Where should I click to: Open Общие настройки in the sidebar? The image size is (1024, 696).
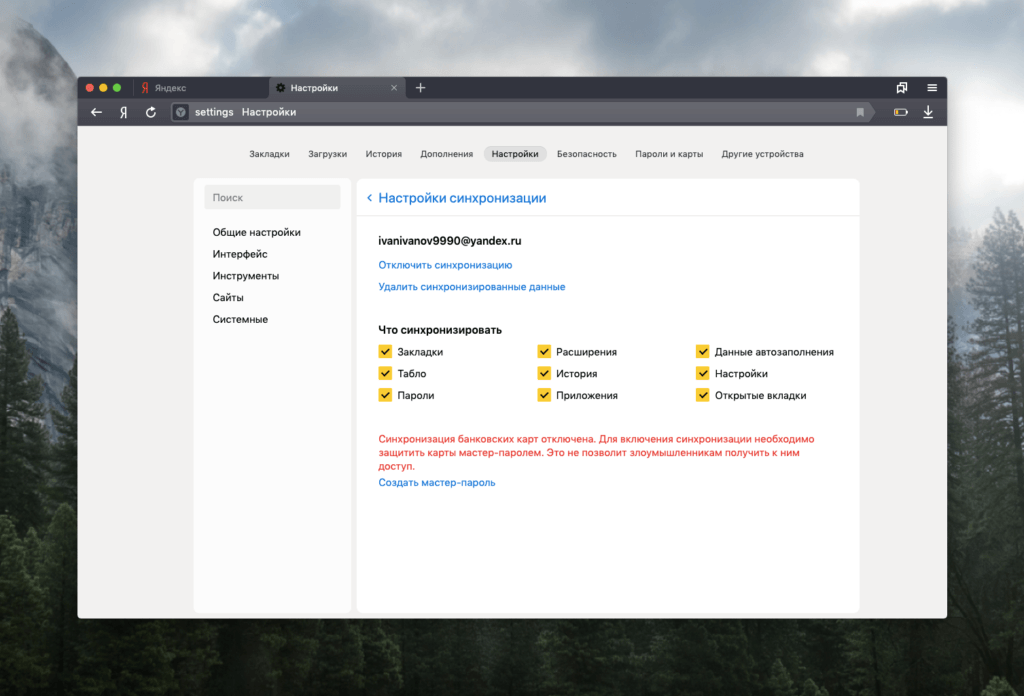257,232
